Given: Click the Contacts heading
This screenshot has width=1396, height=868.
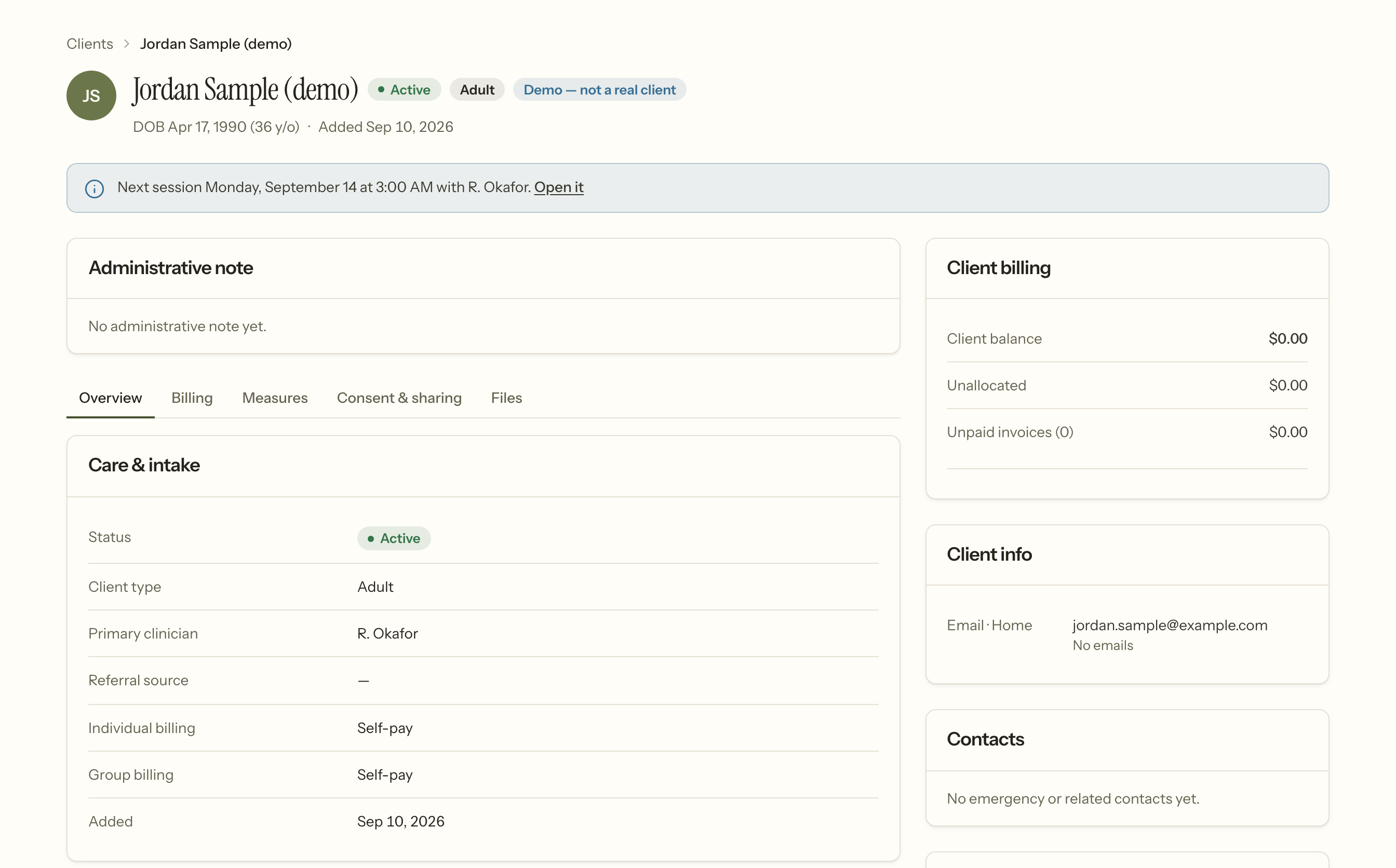Looking at the screenshot, I should pos(985,739).
